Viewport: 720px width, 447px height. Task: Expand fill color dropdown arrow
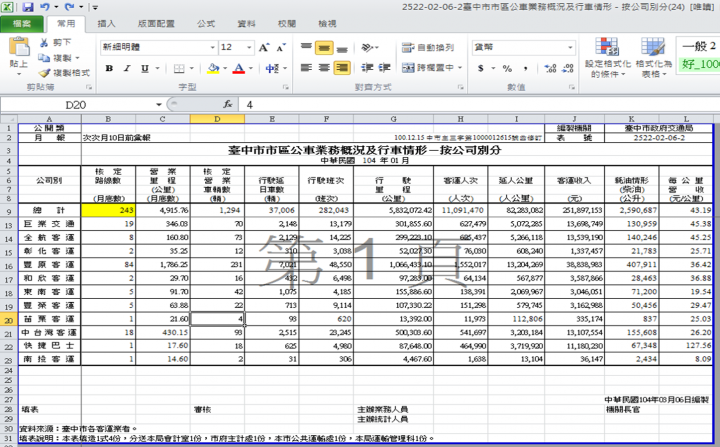click(x=225, y=68)
